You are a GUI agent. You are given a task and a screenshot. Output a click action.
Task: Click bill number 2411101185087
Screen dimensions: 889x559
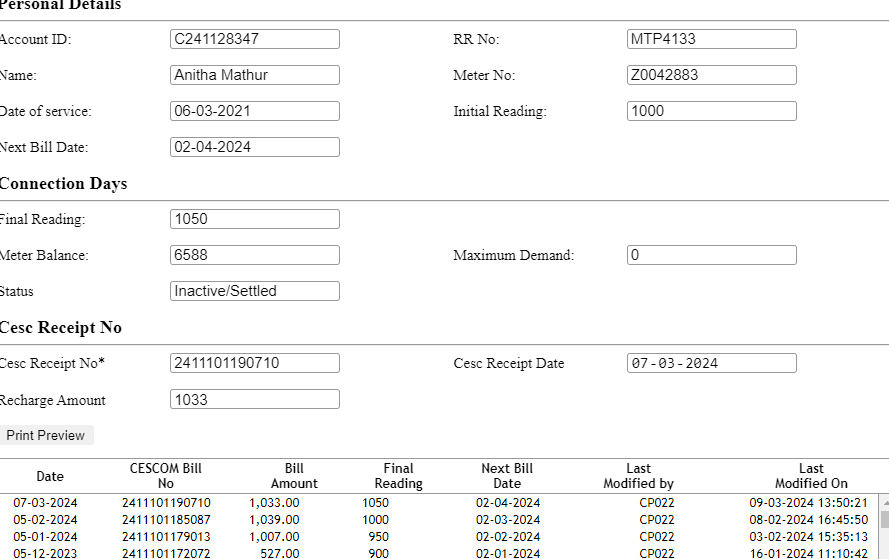[x=166, y=520]
